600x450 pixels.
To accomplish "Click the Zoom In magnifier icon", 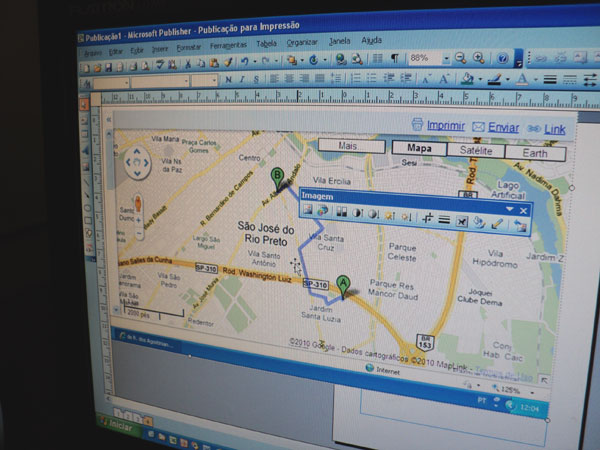I will click(x=479, y=58).
